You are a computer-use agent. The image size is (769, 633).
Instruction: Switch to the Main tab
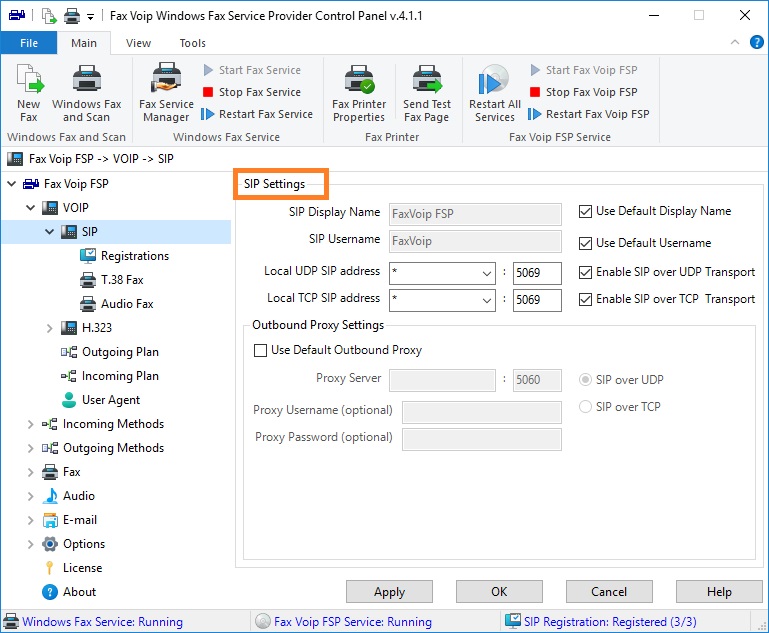(84, 43)
